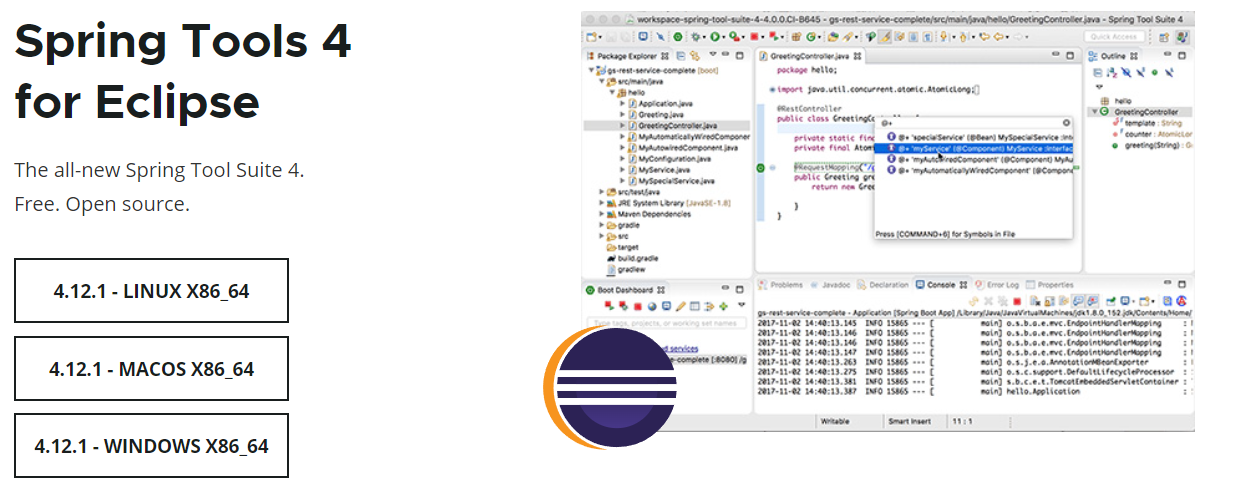Expand Application.java in Package Explorer

tap(621, 104)
